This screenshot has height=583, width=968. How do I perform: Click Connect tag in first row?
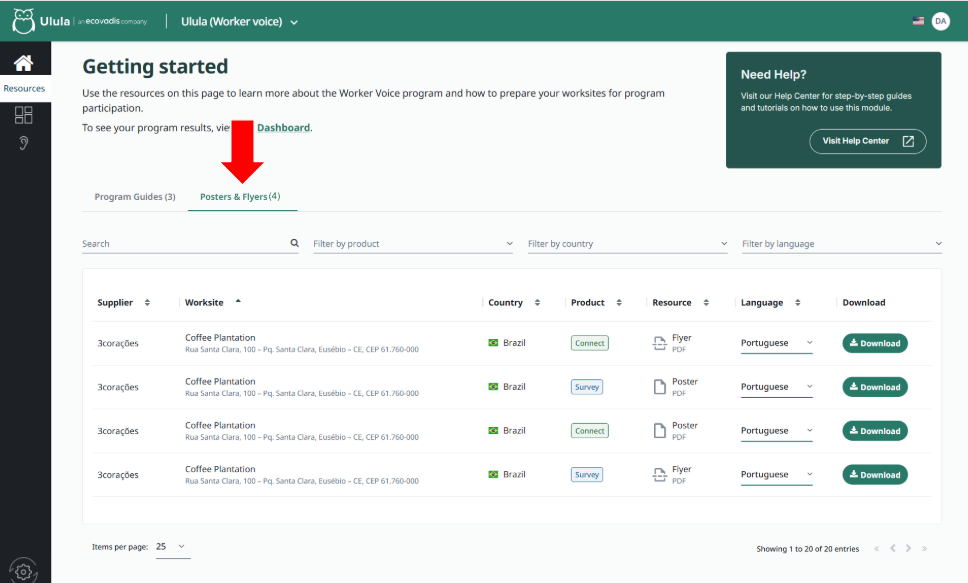[x=590, y=343]
